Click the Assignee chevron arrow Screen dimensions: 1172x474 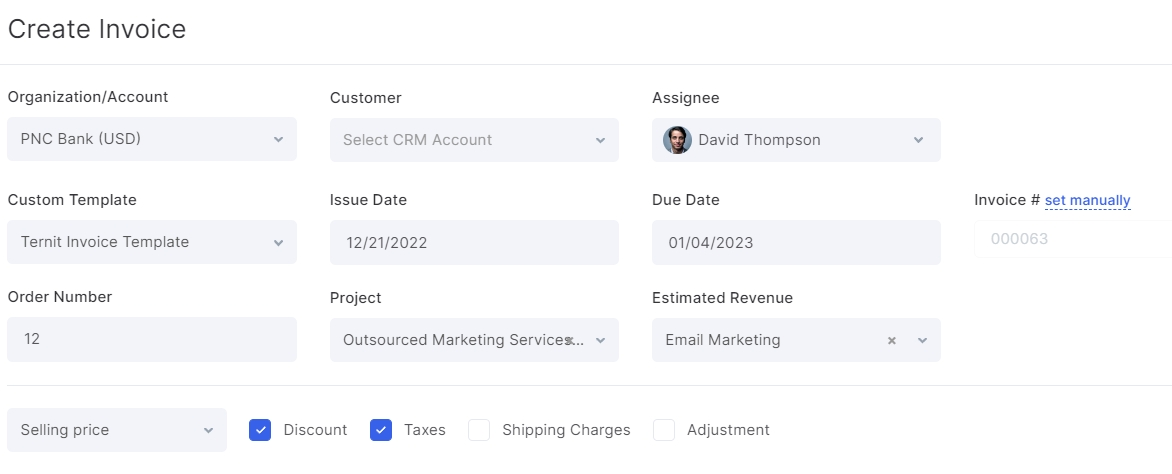tap(919, 141)
